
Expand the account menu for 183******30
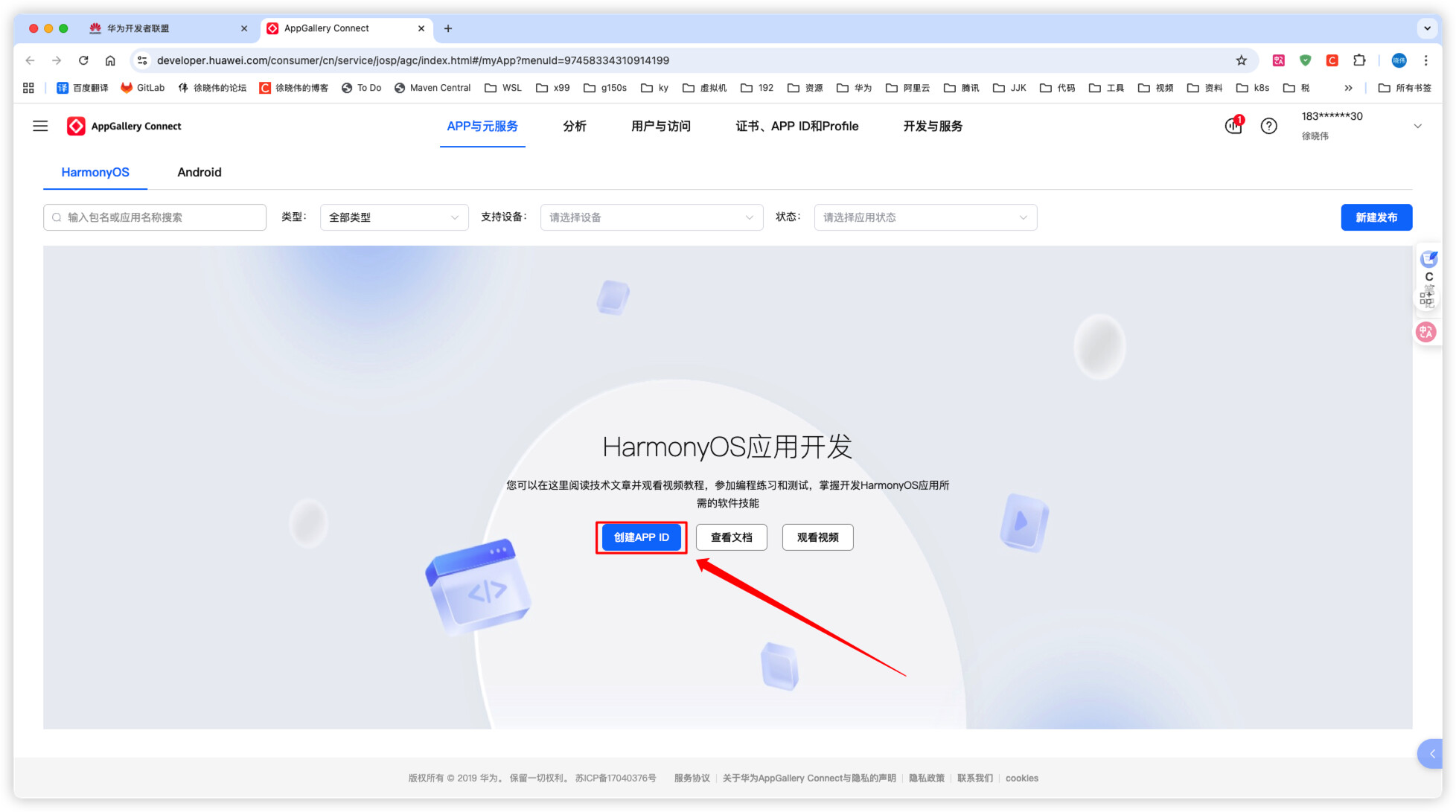1417,126
